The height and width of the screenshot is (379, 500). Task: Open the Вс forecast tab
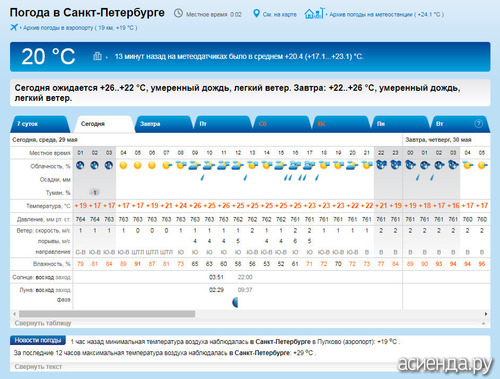tap(341, 124)
